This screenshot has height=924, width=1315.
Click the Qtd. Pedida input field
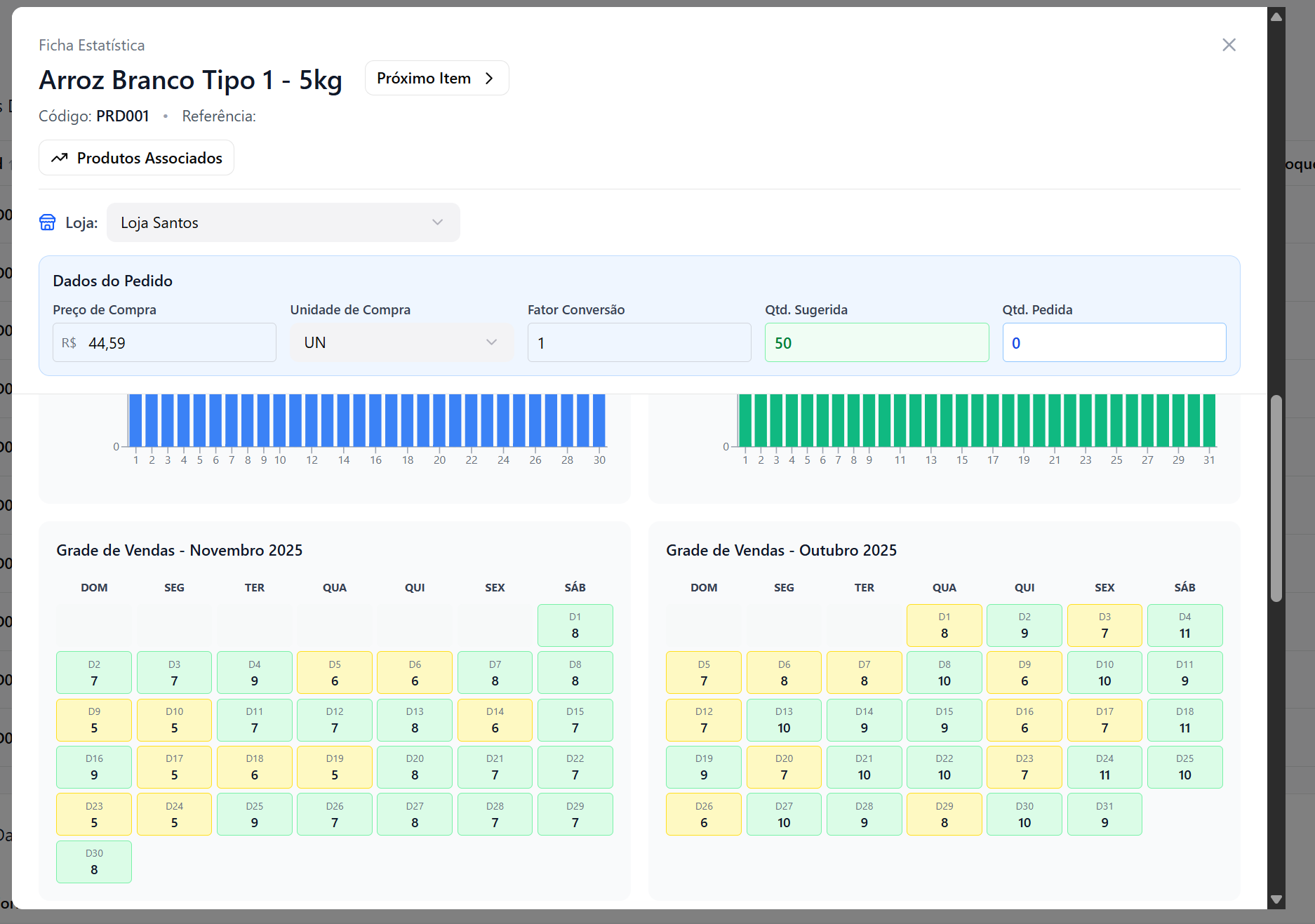tap(1114, 342)
